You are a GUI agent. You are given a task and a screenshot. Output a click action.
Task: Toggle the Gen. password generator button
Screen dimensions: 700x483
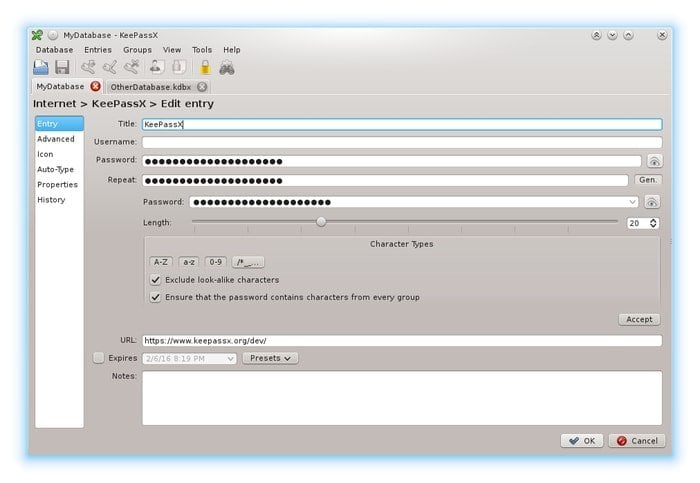coord(648,180)
